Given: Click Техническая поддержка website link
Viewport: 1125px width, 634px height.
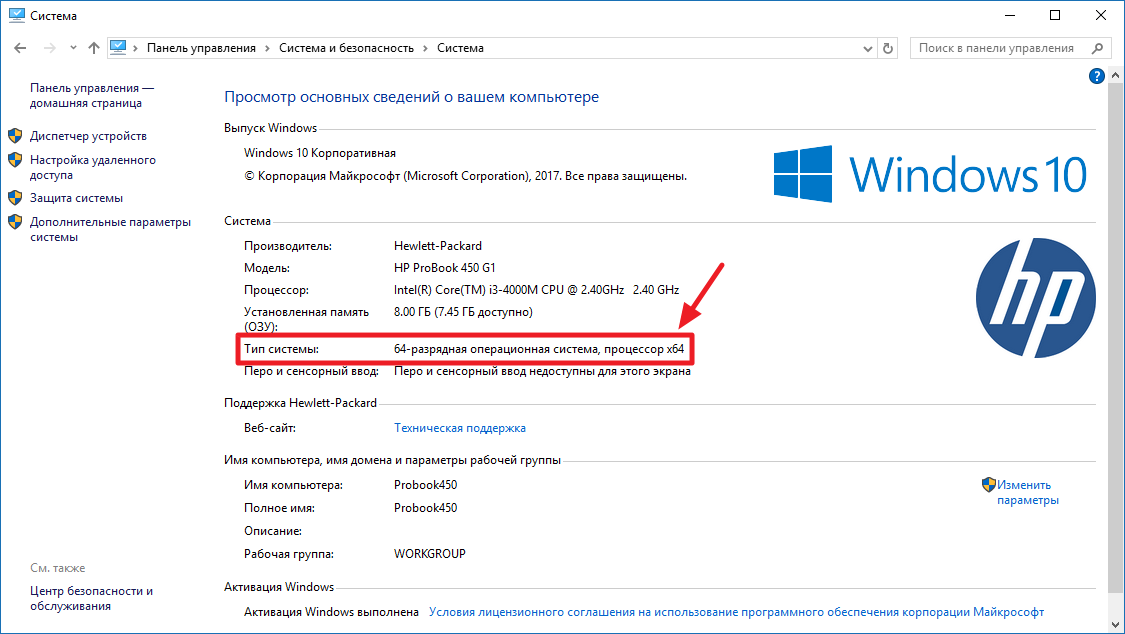Looking at the screenshot, I should tap(460, 428).
